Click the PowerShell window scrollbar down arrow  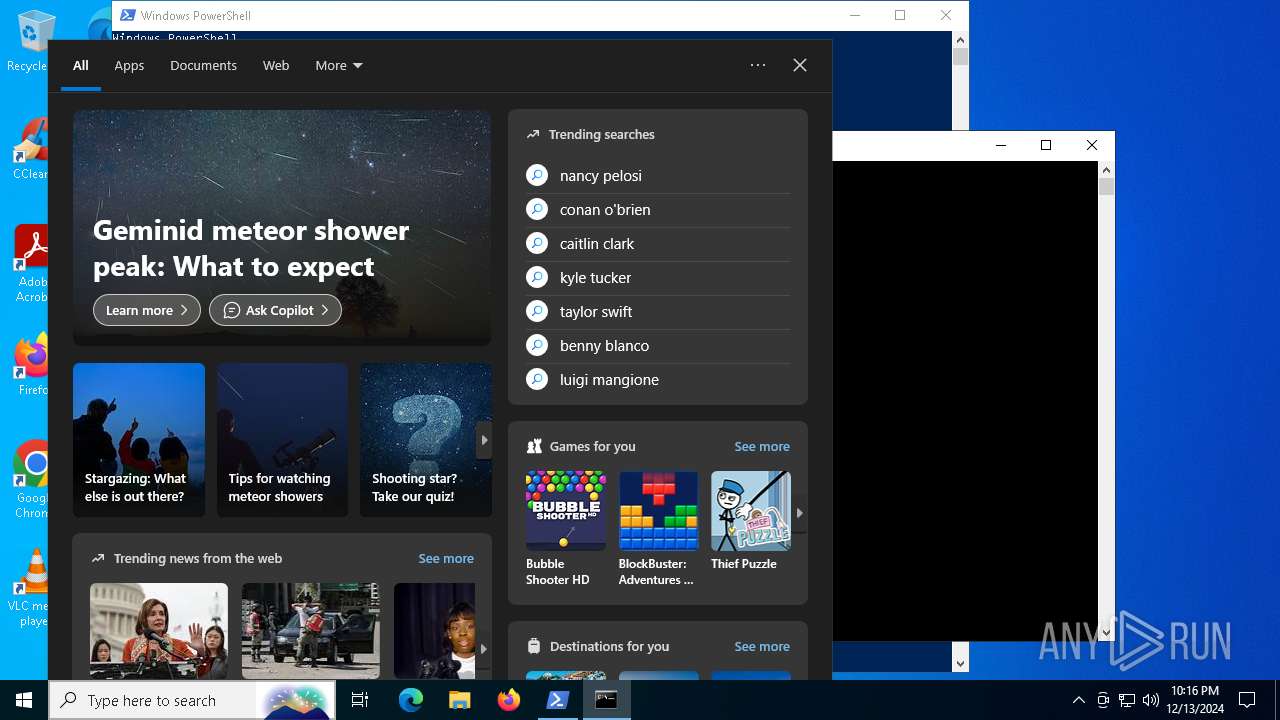coord(960,663)
